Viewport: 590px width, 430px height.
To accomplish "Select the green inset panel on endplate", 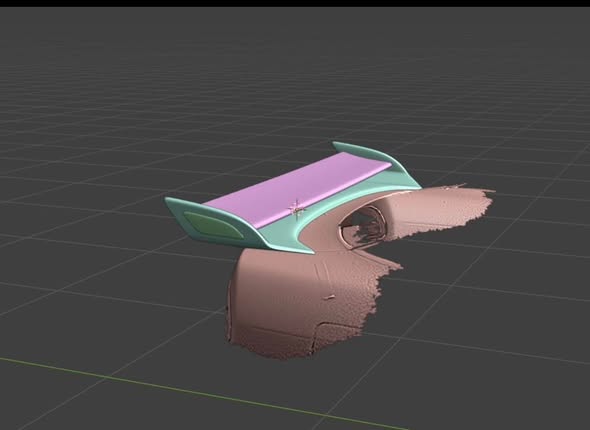I will click(x=214, y=225).
